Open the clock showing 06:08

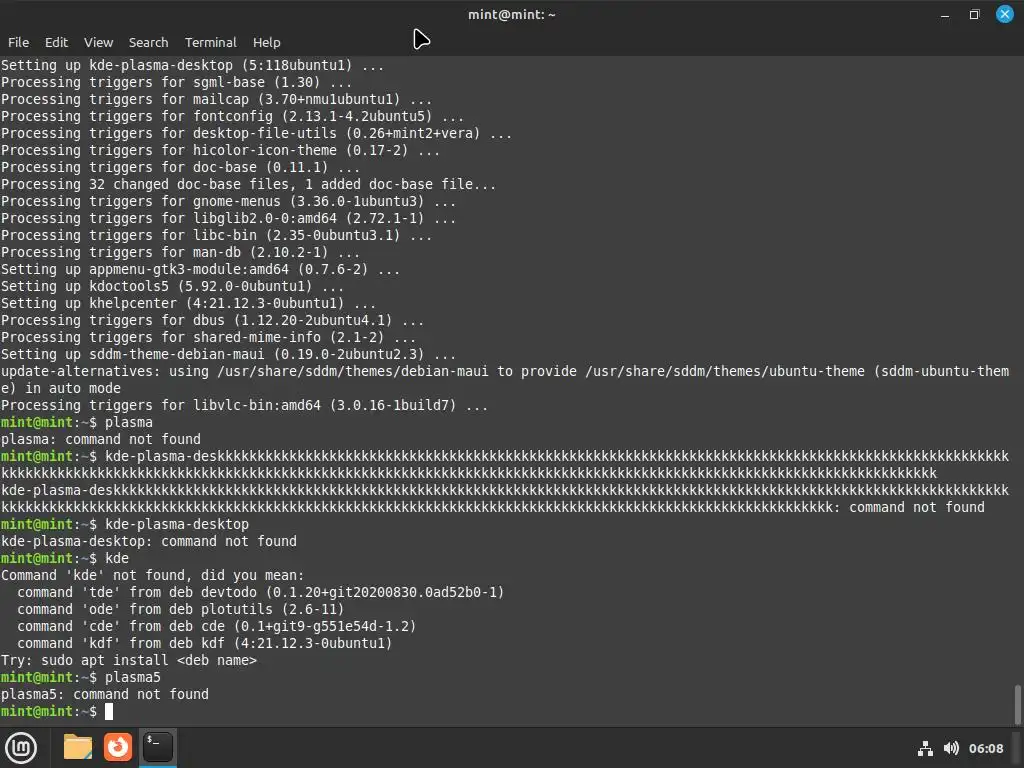click(x=986, y=748)
